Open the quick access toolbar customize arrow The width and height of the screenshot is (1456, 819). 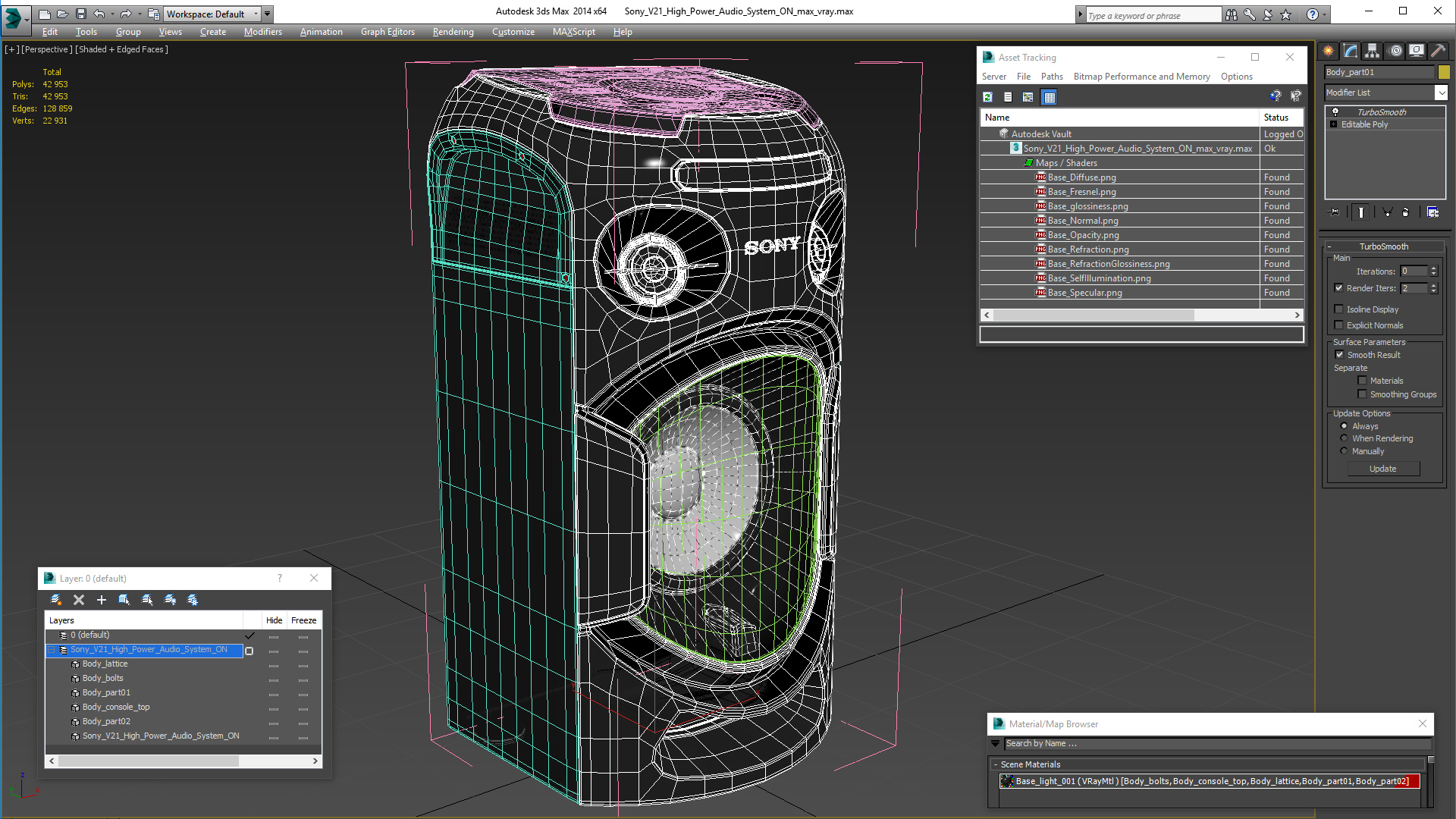[267, 14]
